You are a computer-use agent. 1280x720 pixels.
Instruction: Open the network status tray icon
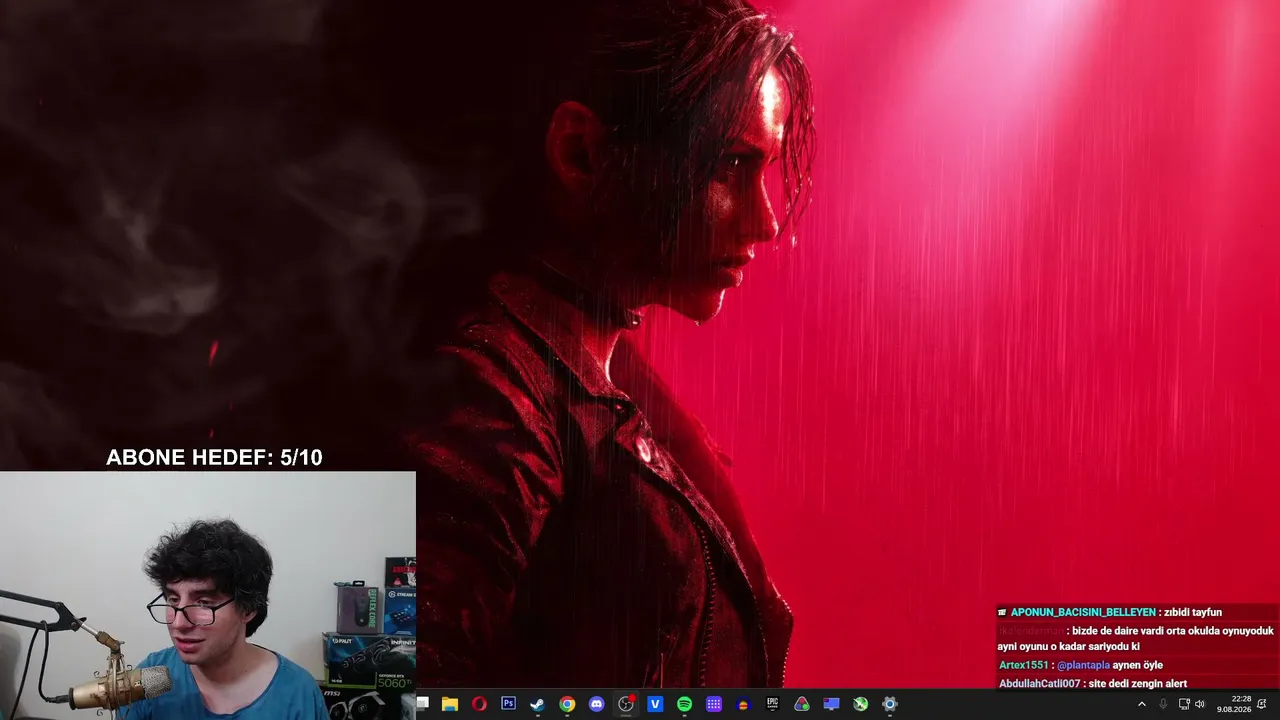1183,704
